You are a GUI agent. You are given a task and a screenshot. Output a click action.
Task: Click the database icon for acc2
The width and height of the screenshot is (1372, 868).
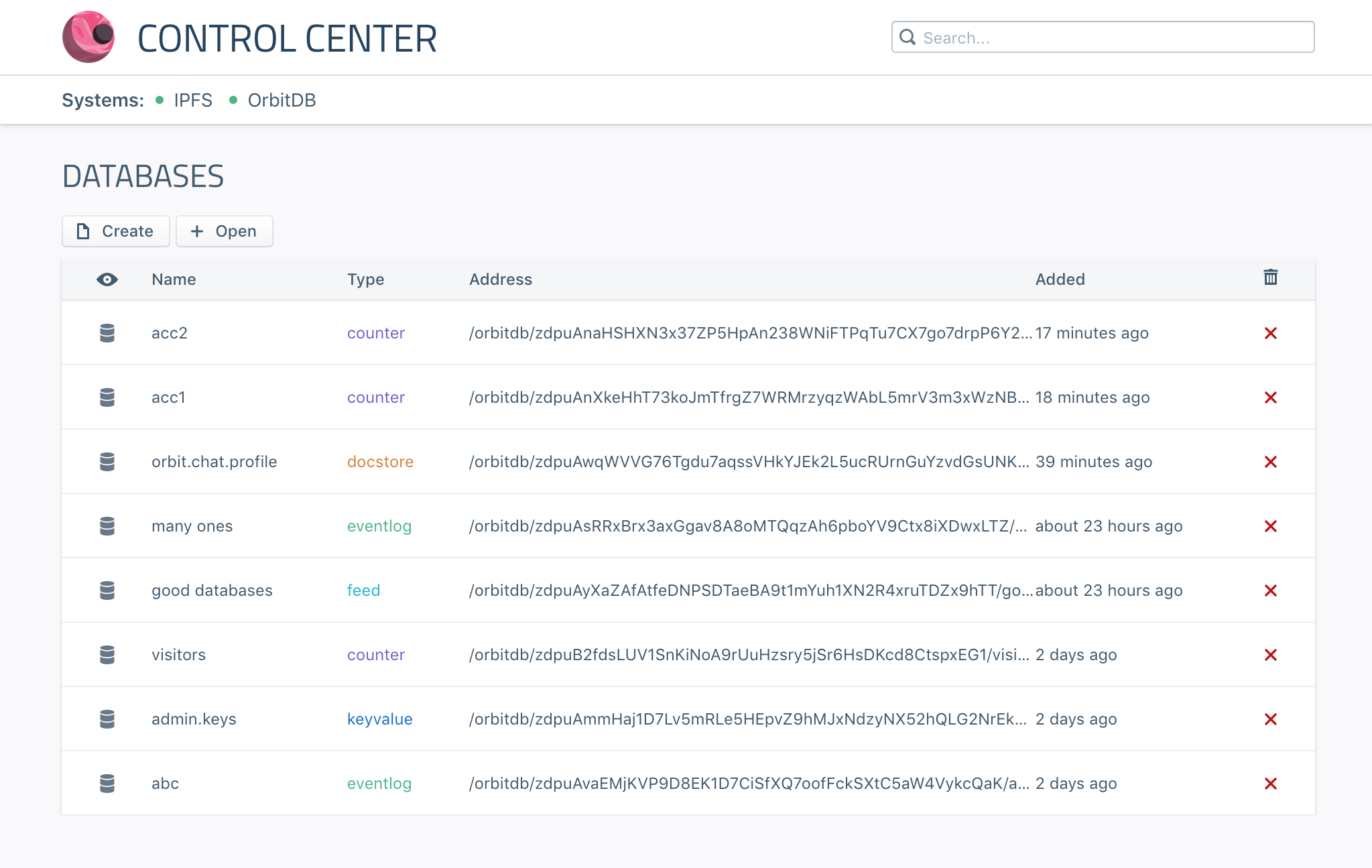tap(107, 333)
